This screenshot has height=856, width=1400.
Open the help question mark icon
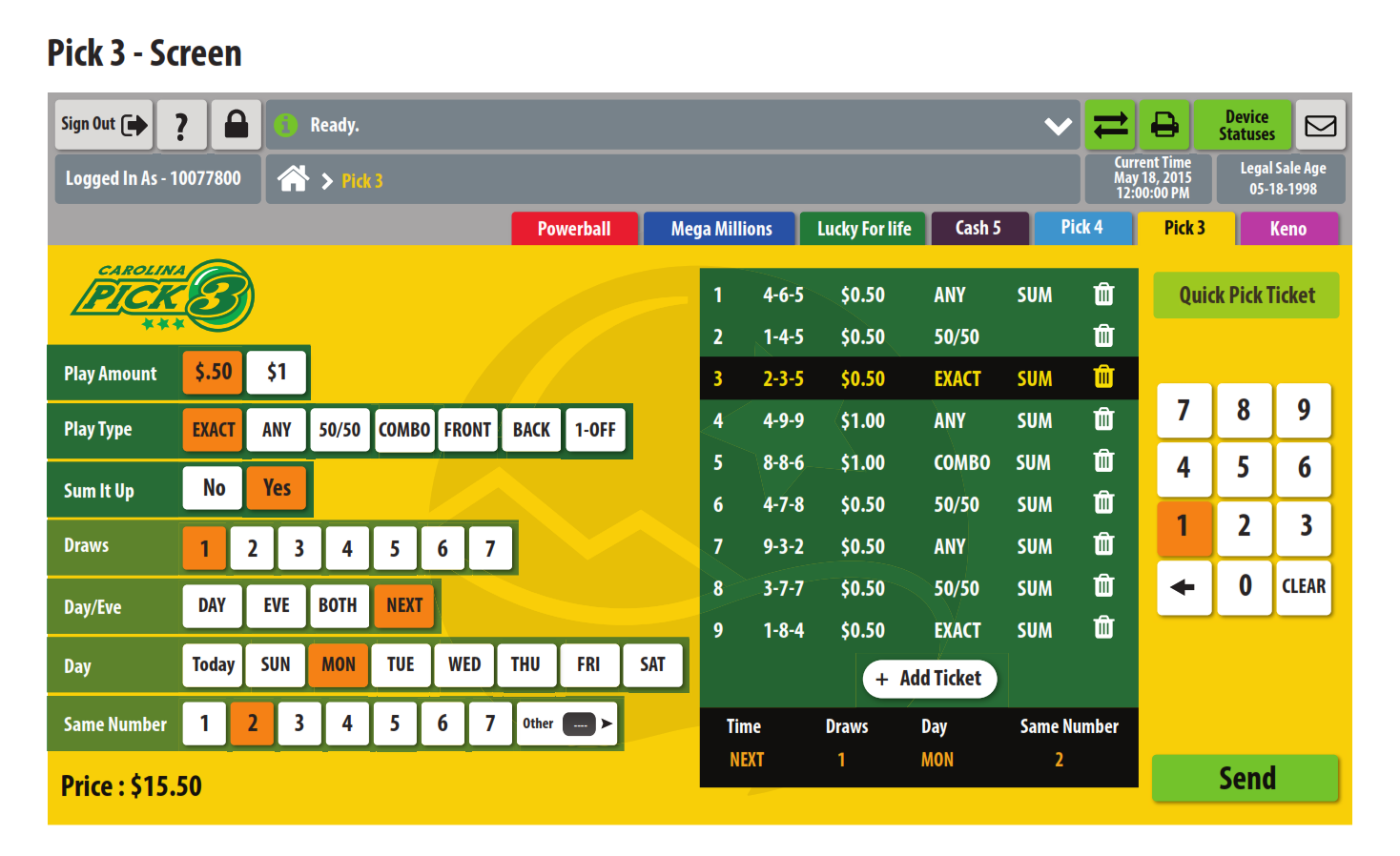[181, 125]
